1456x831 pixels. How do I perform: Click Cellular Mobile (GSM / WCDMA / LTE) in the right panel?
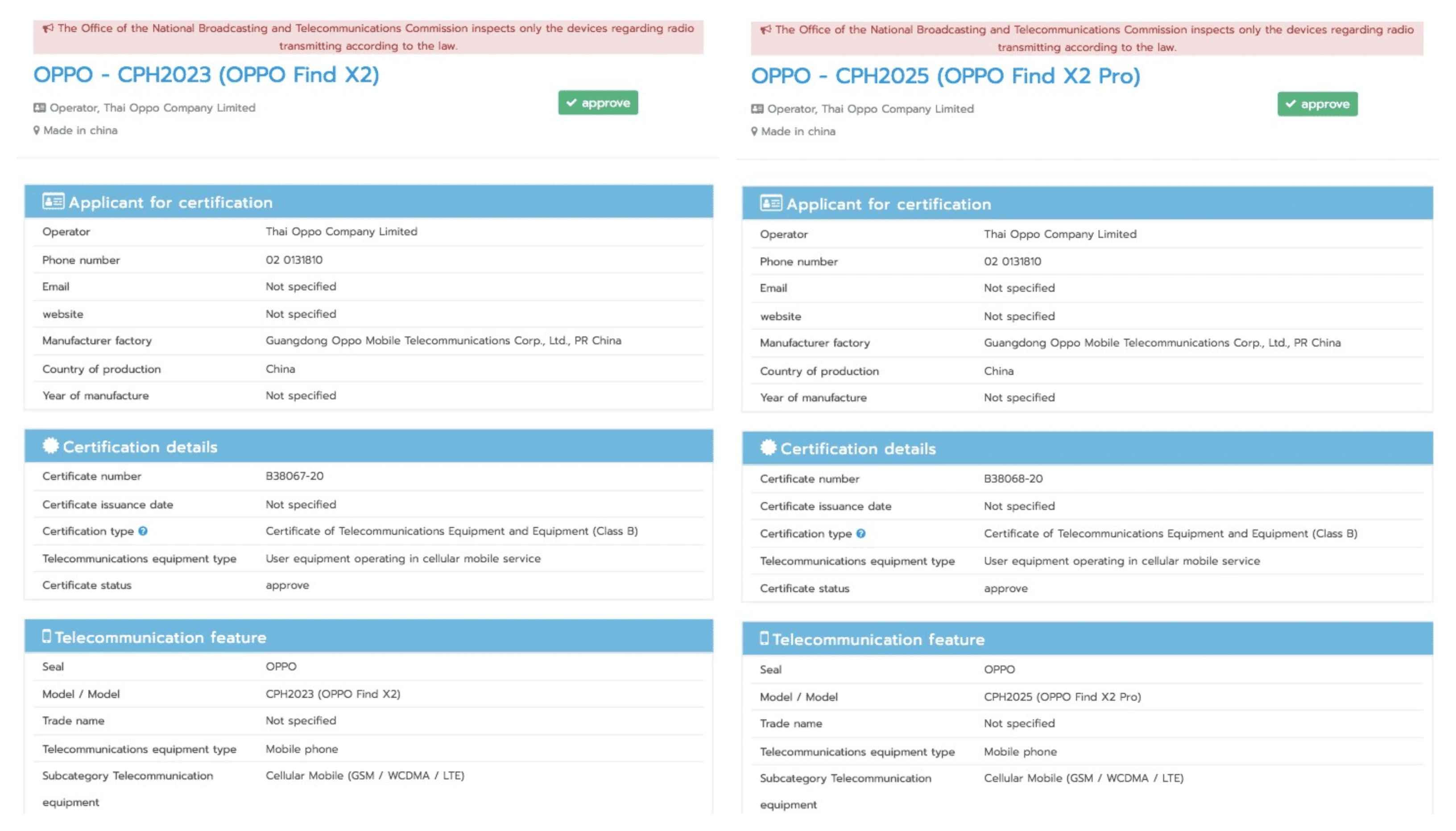coord(1083,778)
